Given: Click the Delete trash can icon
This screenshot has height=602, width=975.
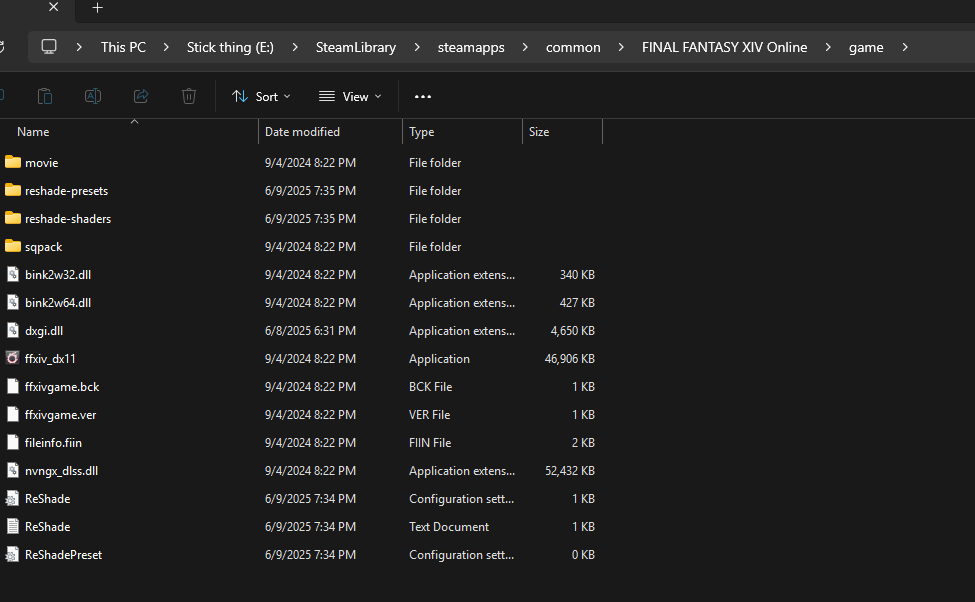Looking at the screenshot, I should pos(189,96).
